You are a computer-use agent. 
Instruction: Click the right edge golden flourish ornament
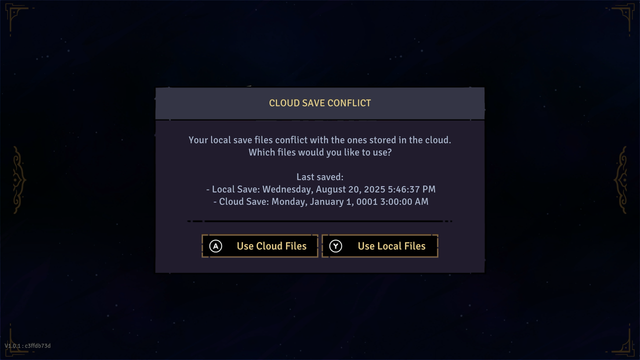tap(622, 180)
